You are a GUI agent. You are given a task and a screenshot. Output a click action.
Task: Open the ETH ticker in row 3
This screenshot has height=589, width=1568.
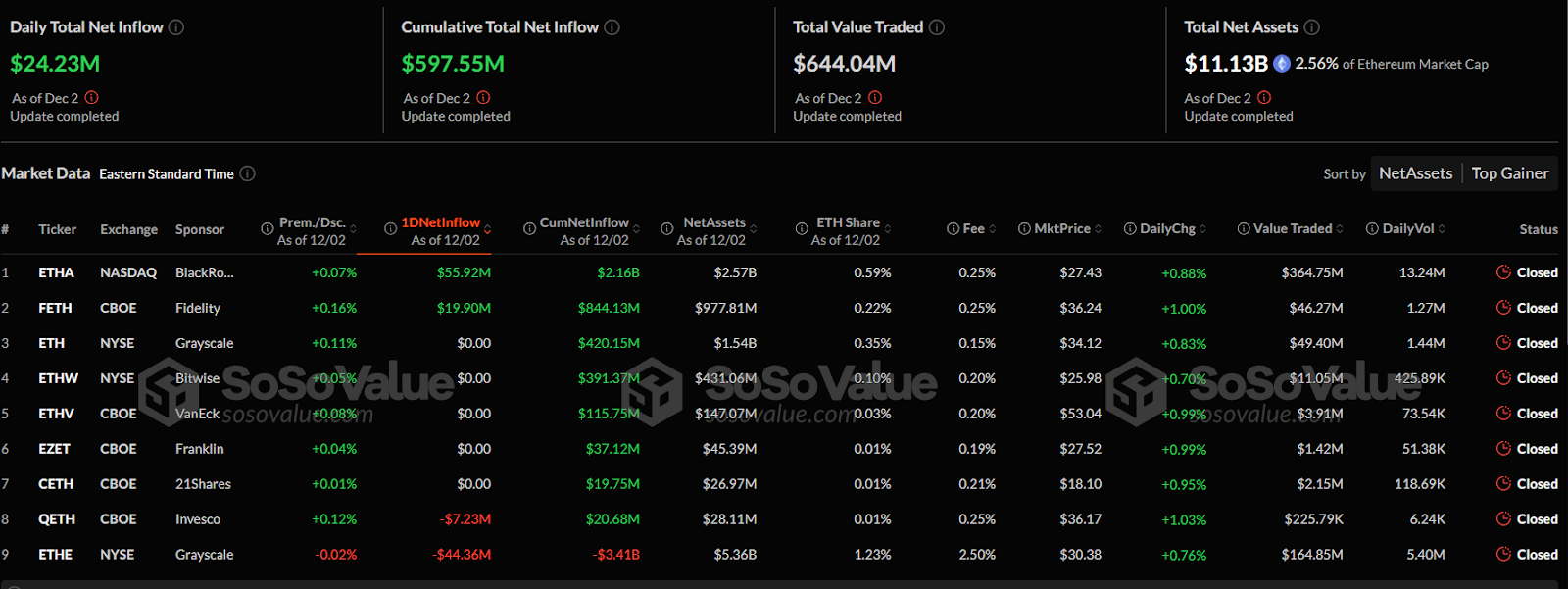click(x=51, y=343)
